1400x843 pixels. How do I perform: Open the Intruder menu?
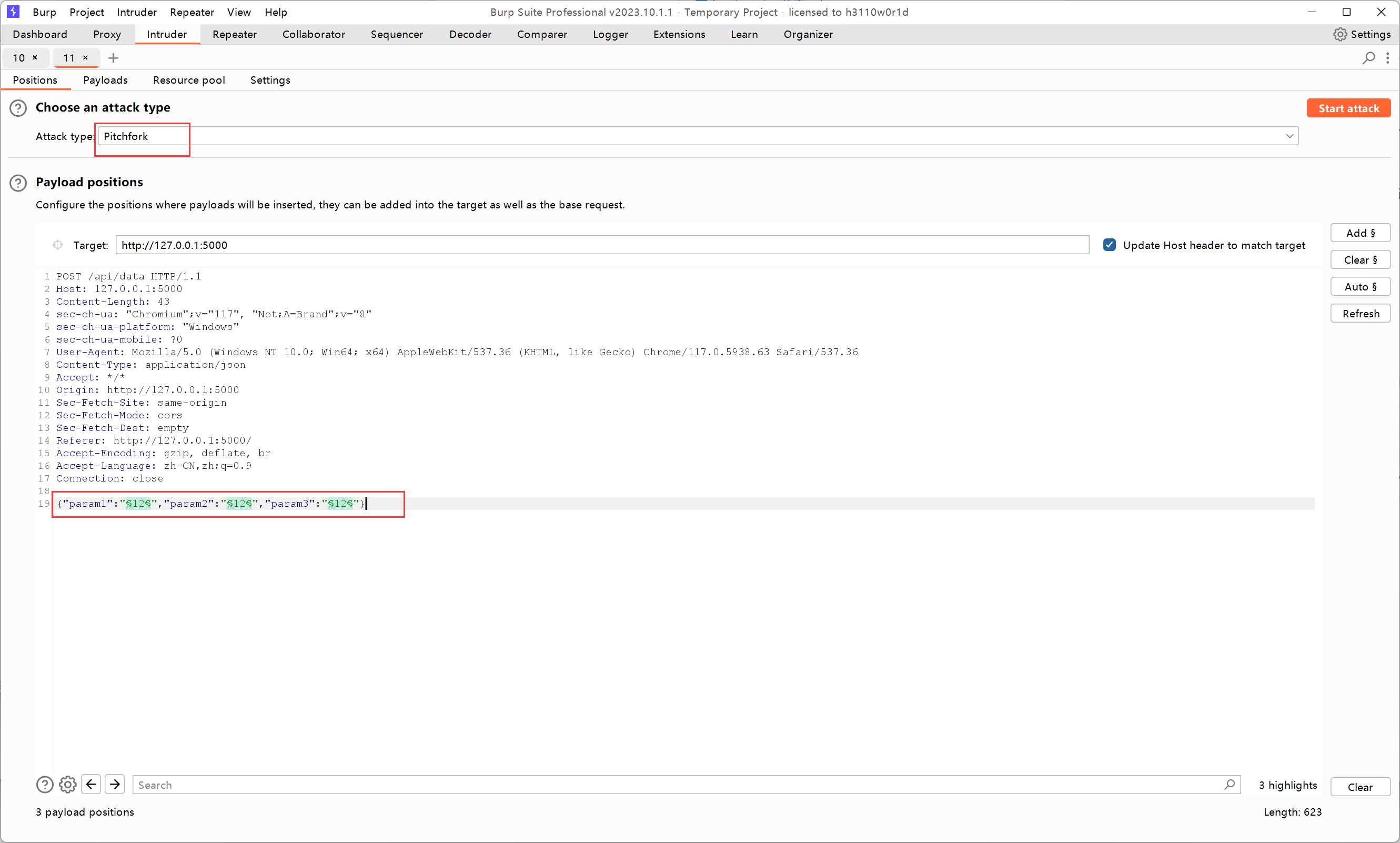coord(137,12)
